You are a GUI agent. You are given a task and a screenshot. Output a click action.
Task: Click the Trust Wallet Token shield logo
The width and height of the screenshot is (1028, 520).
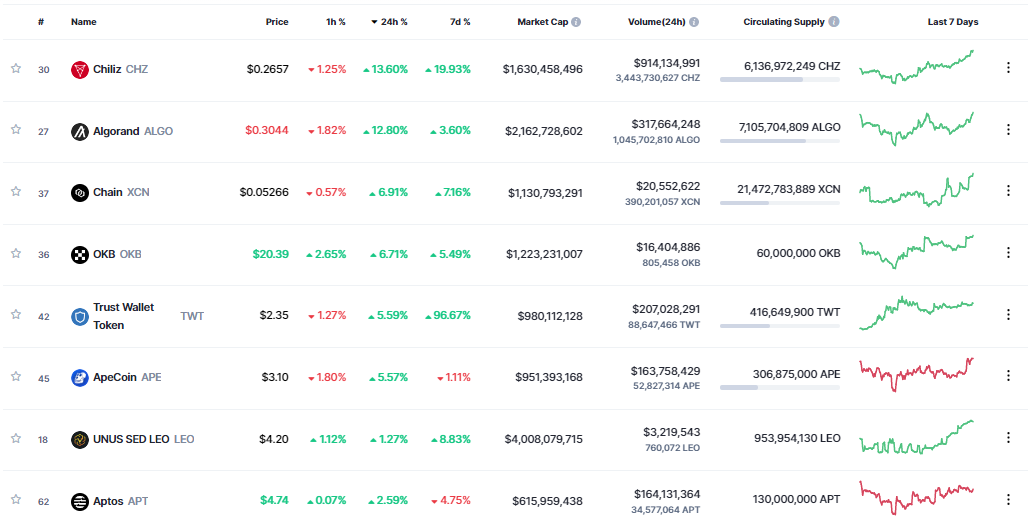pyautogui.click(x=79, y=317)
